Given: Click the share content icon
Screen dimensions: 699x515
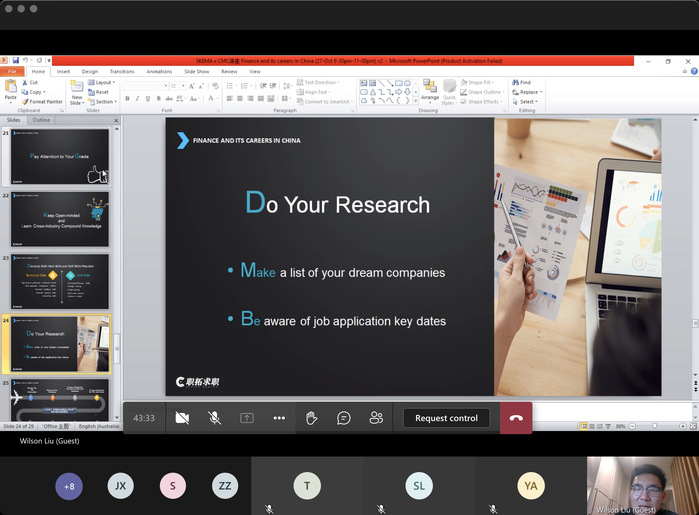Looking at the screenshot, I should click(246, 418).
